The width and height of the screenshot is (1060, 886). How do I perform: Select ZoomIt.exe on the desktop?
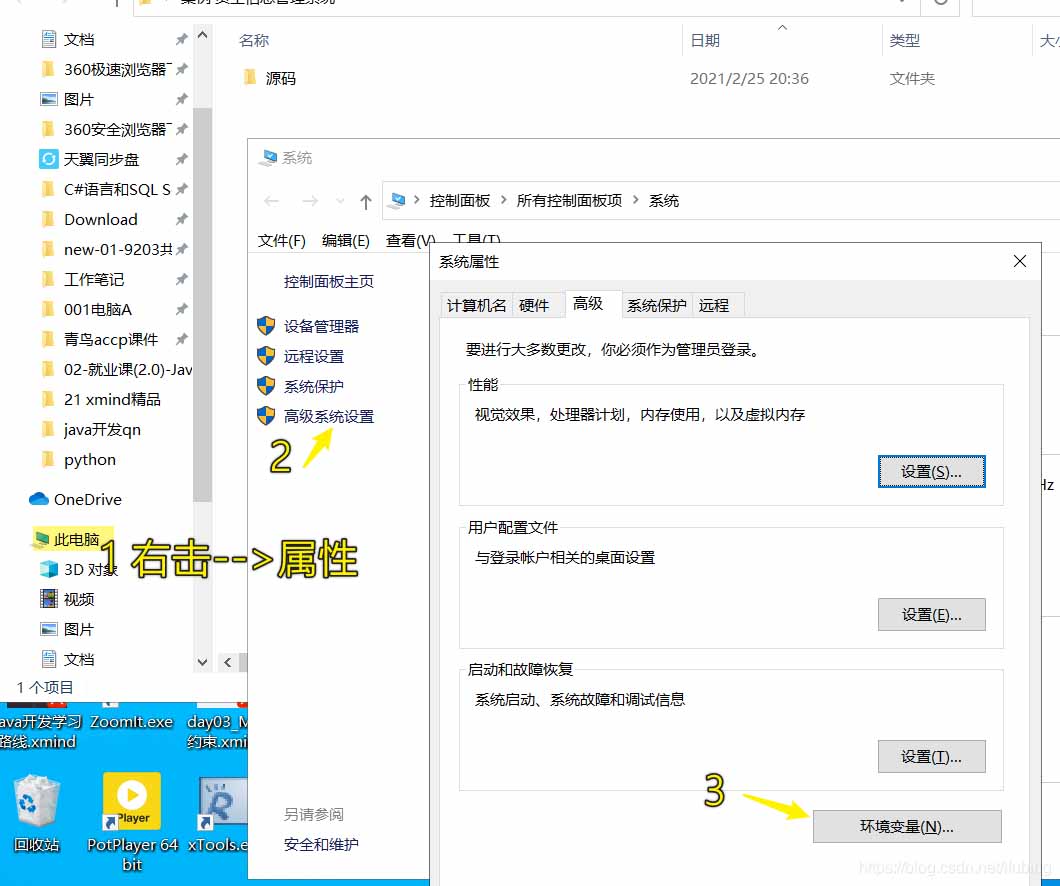pyautogui.click(x=131, y=721)
